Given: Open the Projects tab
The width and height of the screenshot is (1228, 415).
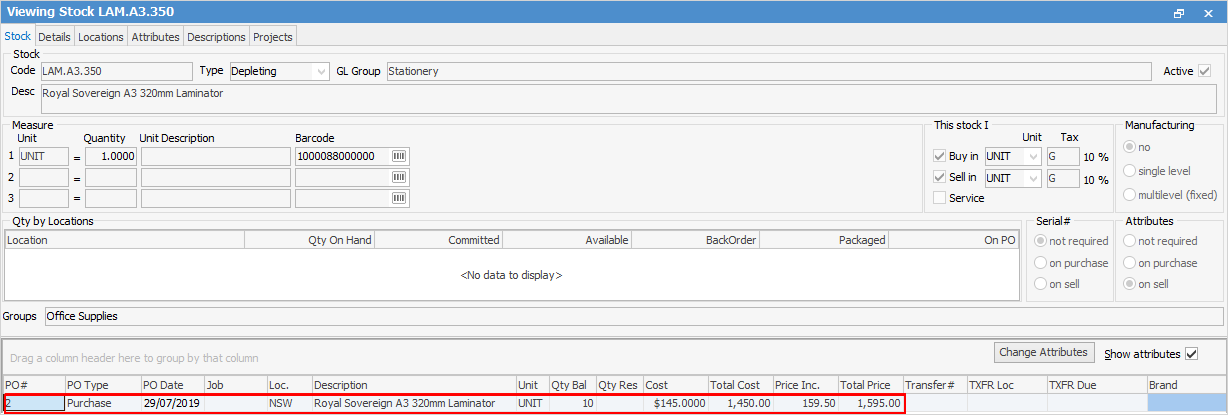Looking at the screenshot, I should pos(273,37).
